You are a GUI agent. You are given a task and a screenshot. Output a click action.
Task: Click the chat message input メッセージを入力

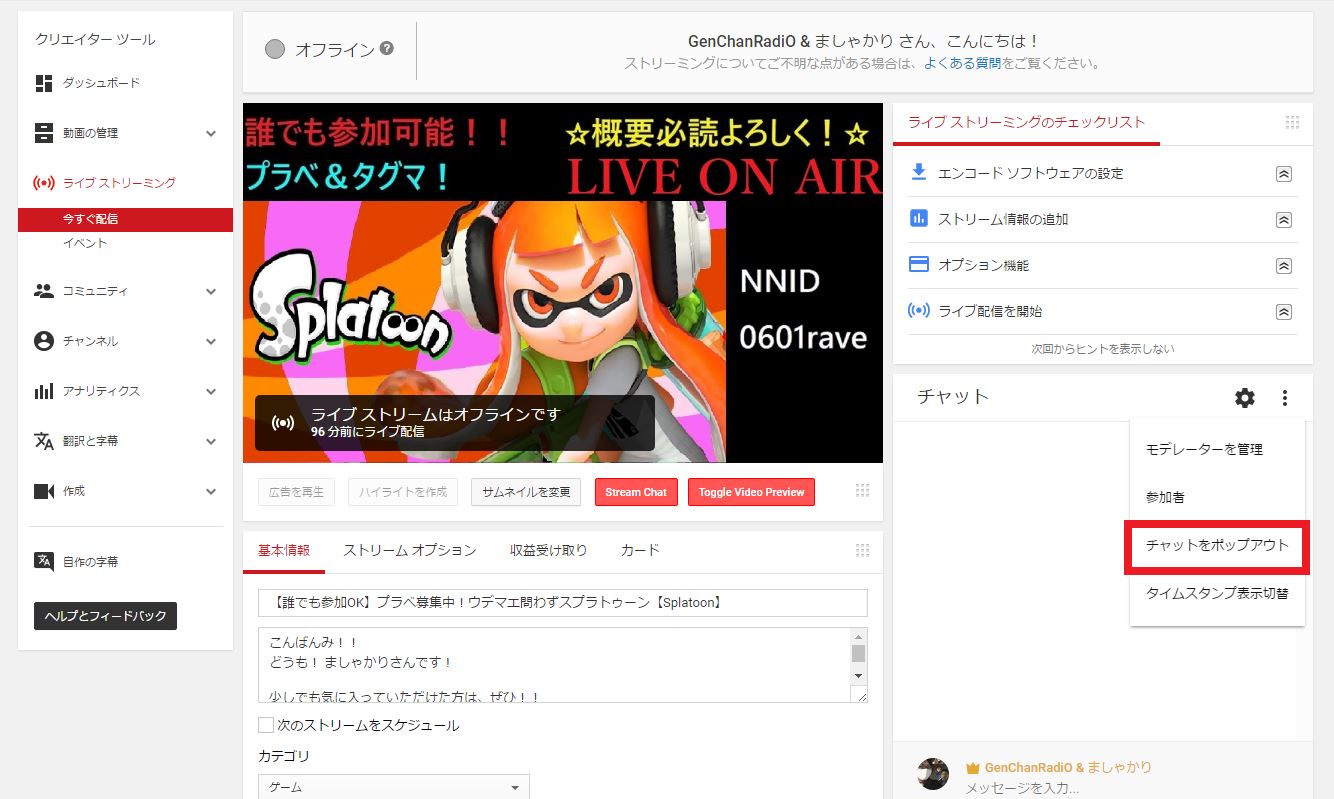[1022, 788]
